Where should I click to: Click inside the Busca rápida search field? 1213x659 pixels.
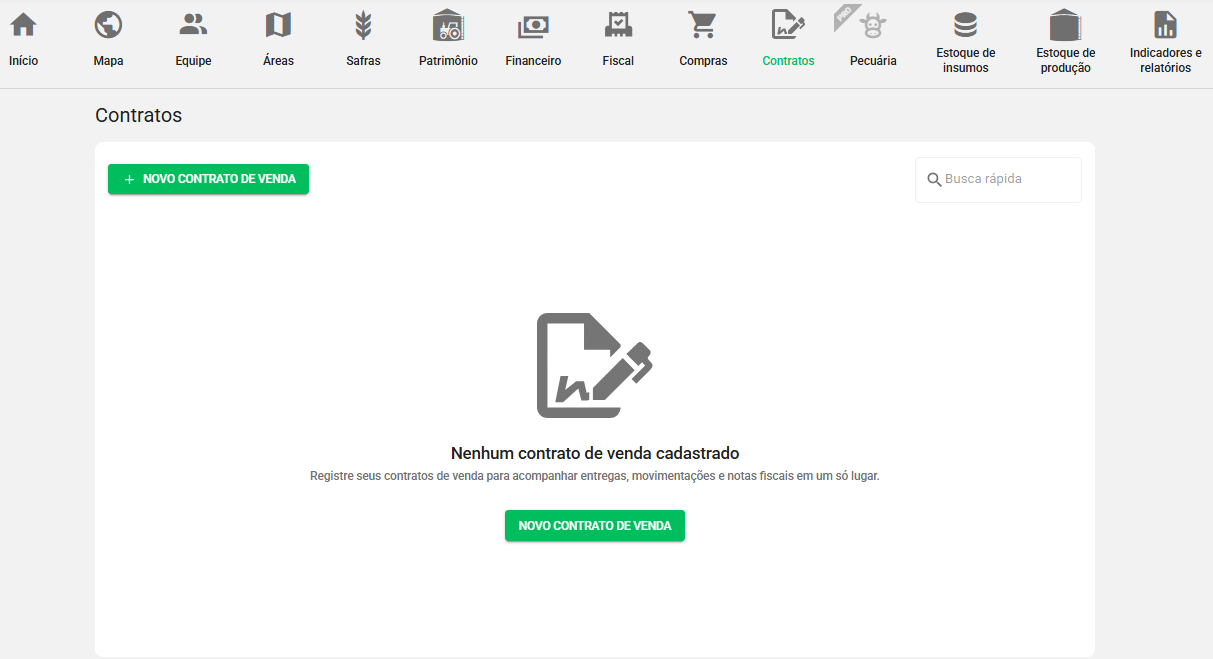[x=998, y=180]
